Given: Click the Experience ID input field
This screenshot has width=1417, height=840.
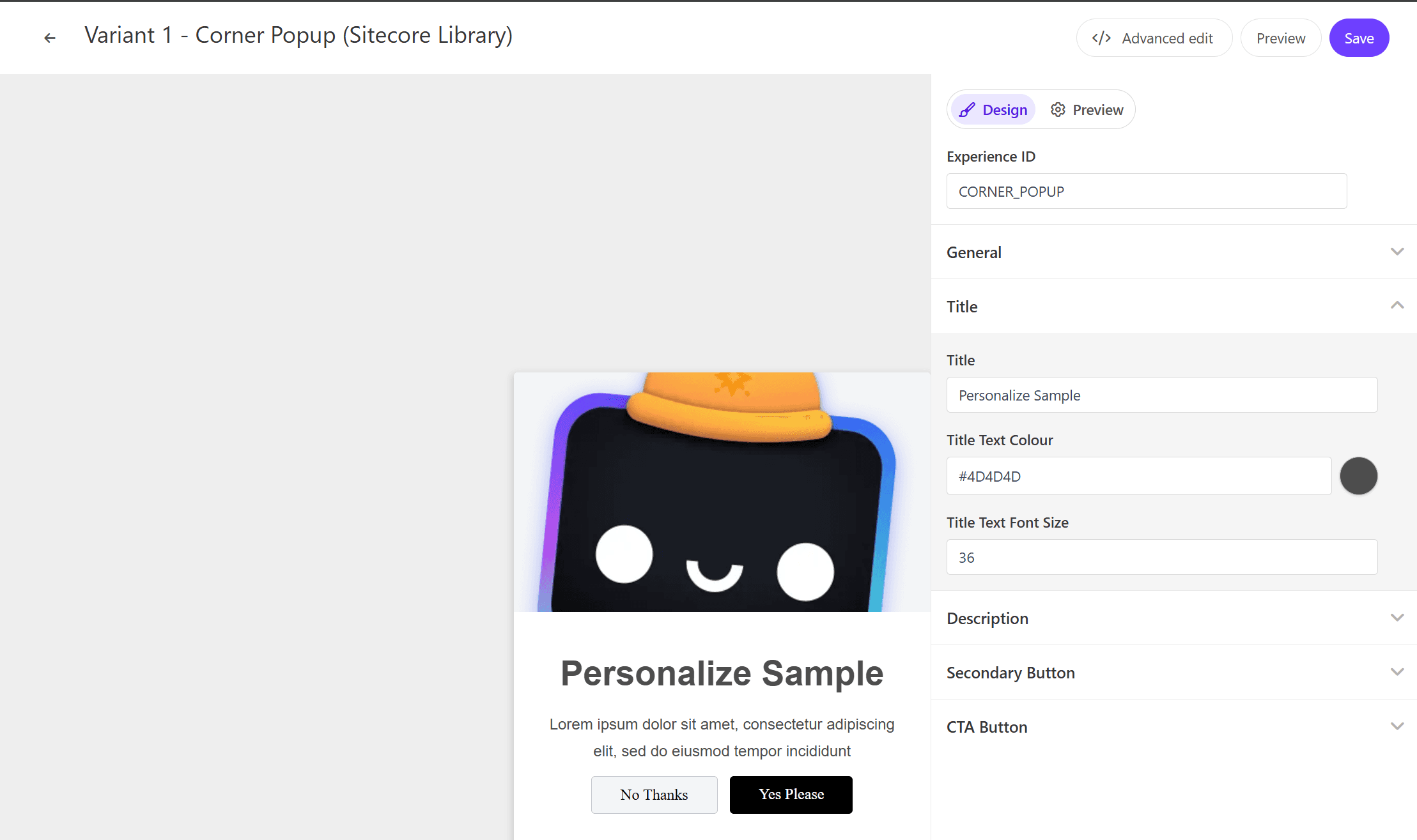Looking at the screenshot, I should pos(1146,191).
